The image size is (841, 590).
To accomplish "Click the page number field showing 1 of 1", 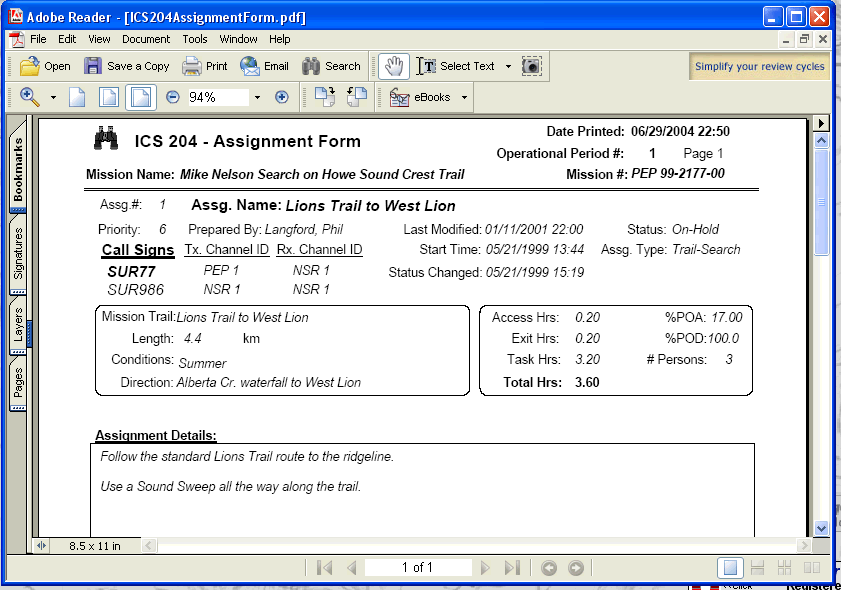I will click(418, 567).
